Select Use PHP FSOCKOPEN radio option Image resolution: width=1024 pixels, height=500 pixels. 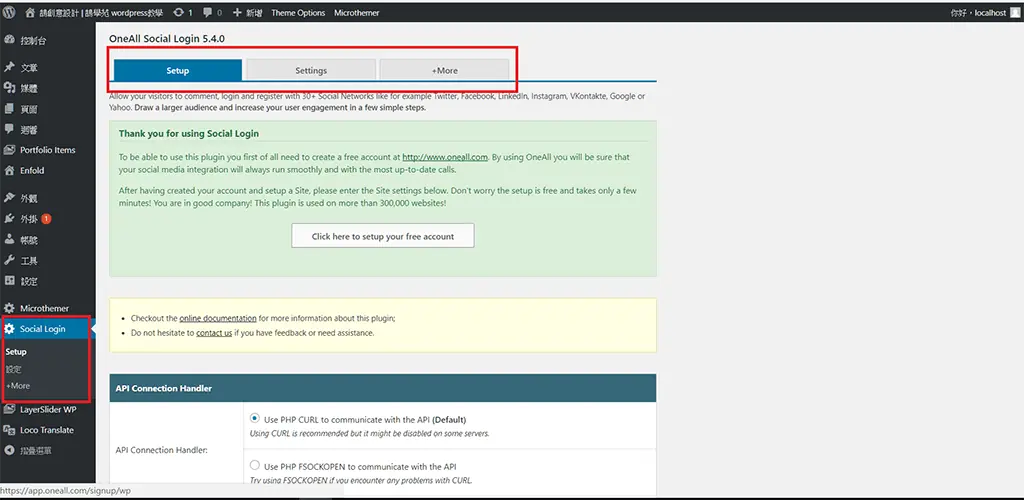pyautogui.click(x=255, y=466)
